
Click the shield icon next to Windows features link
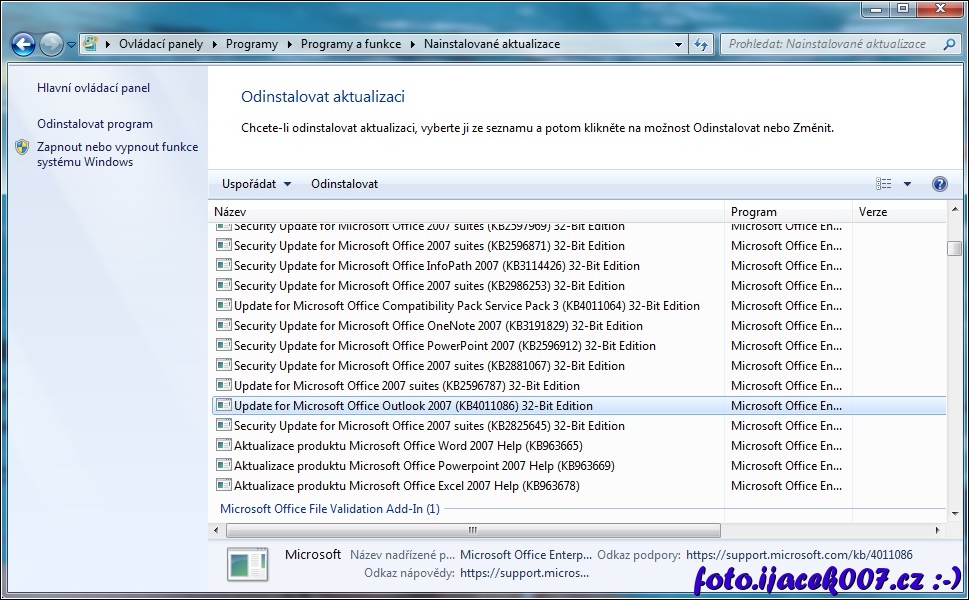click(23, 147)
